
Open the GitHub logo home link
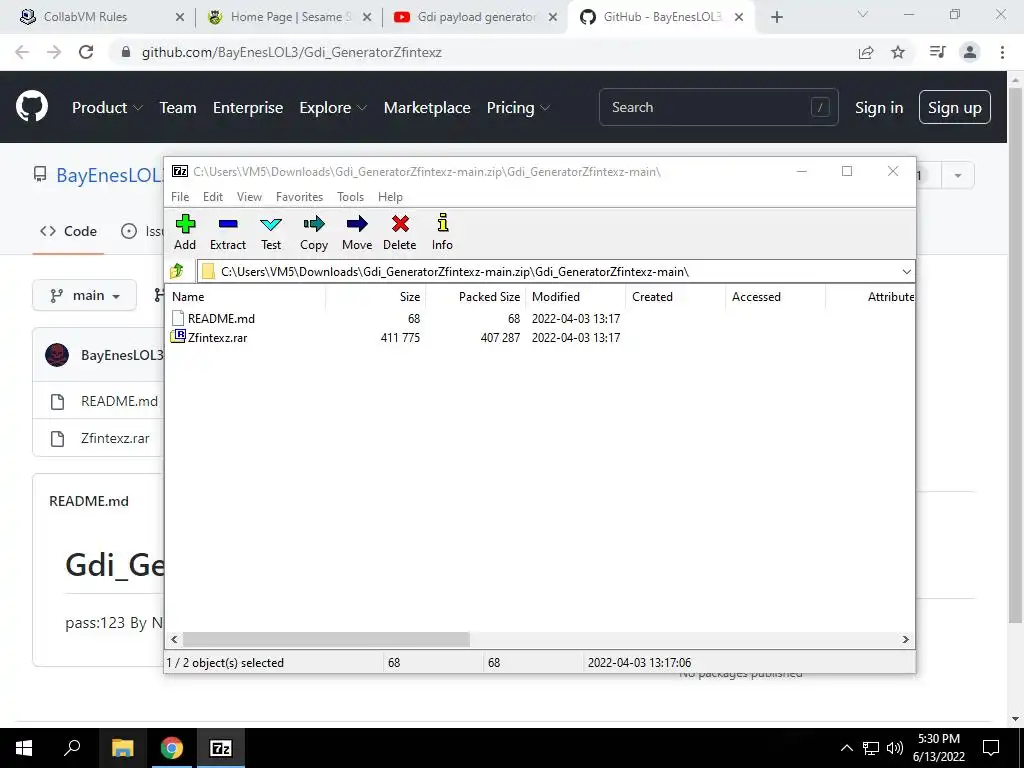tap(32, 107)
